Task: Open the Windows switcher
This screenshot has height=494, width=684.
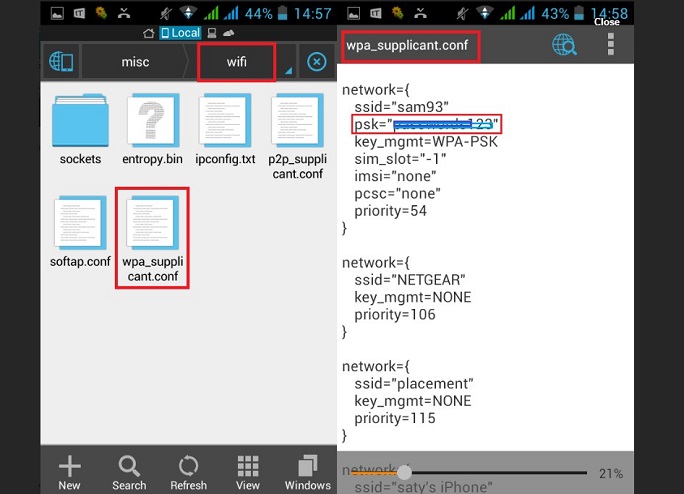Action: tap(307, 472)
